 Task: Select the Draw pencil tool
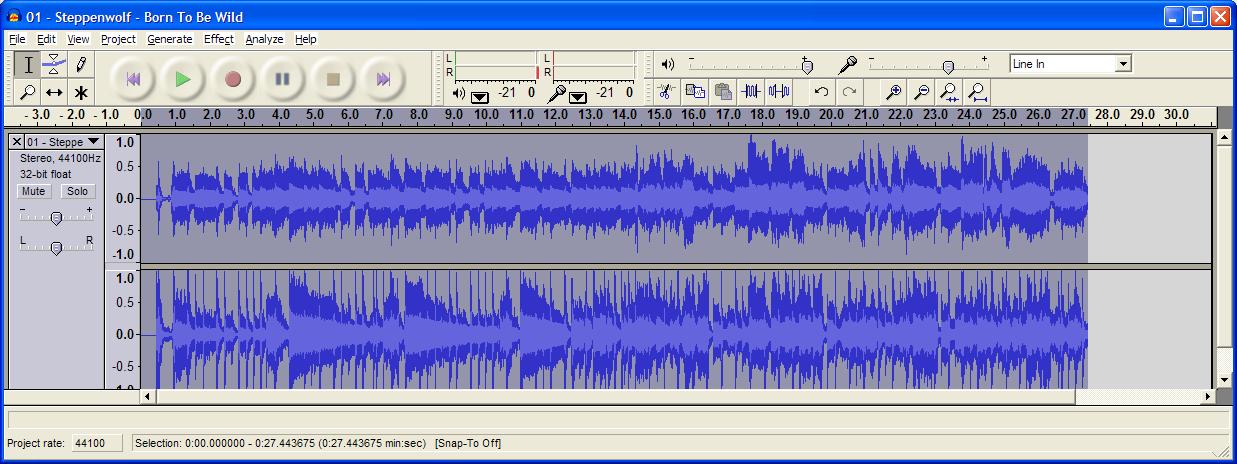click(x=81, y=64)
